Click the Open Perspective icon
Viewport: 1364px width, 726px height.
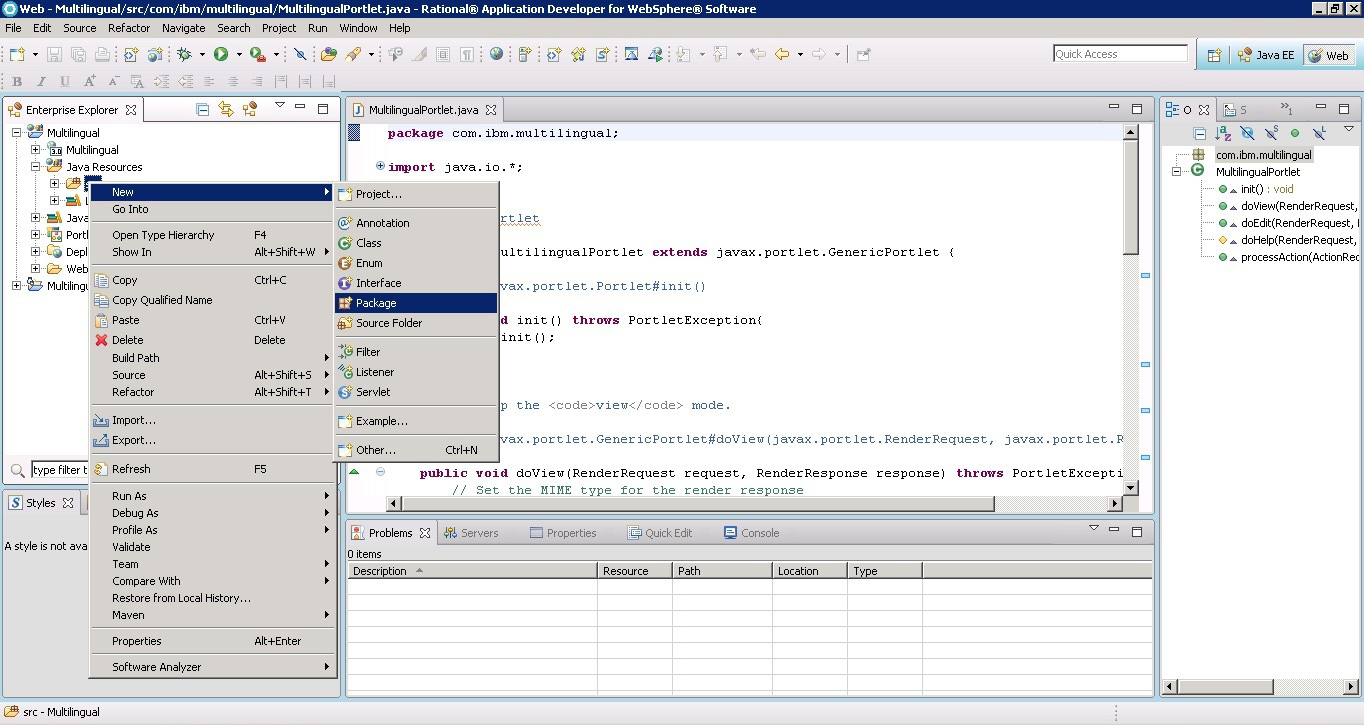[x=1214, y=55]
